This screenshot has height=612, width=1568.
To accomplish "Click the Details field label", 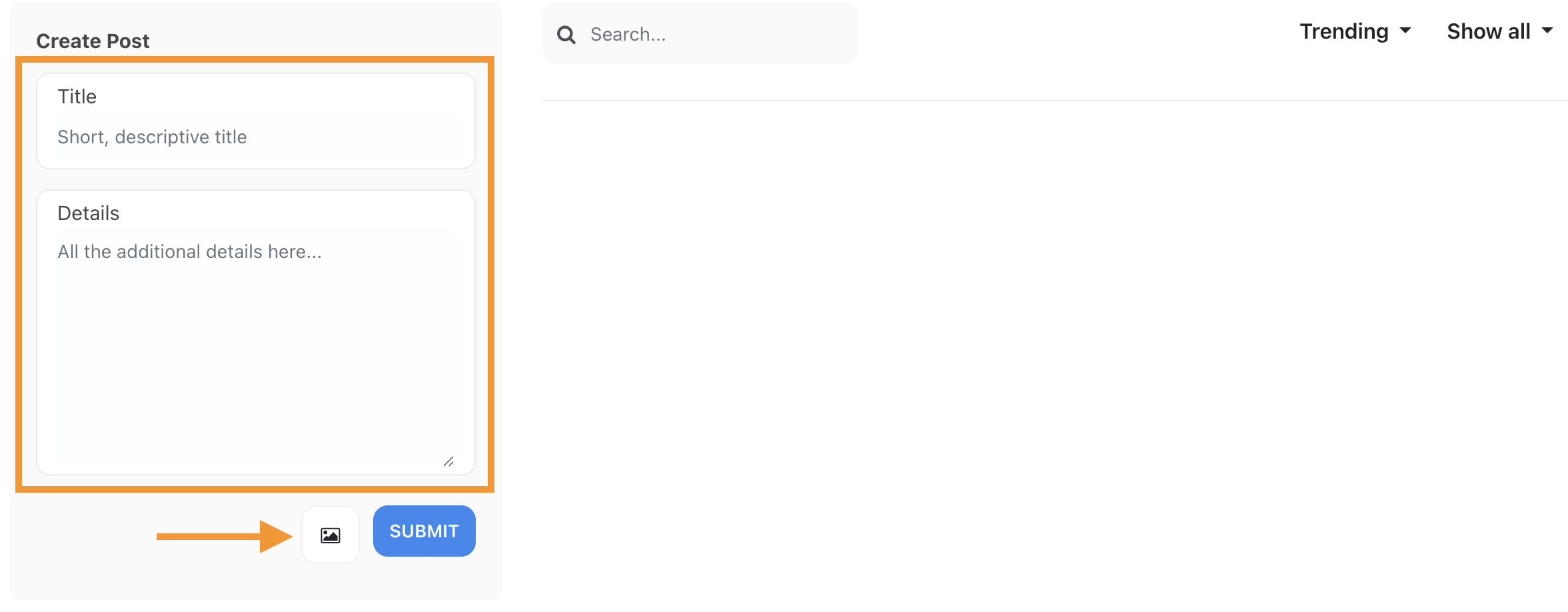I will point(89,213).
